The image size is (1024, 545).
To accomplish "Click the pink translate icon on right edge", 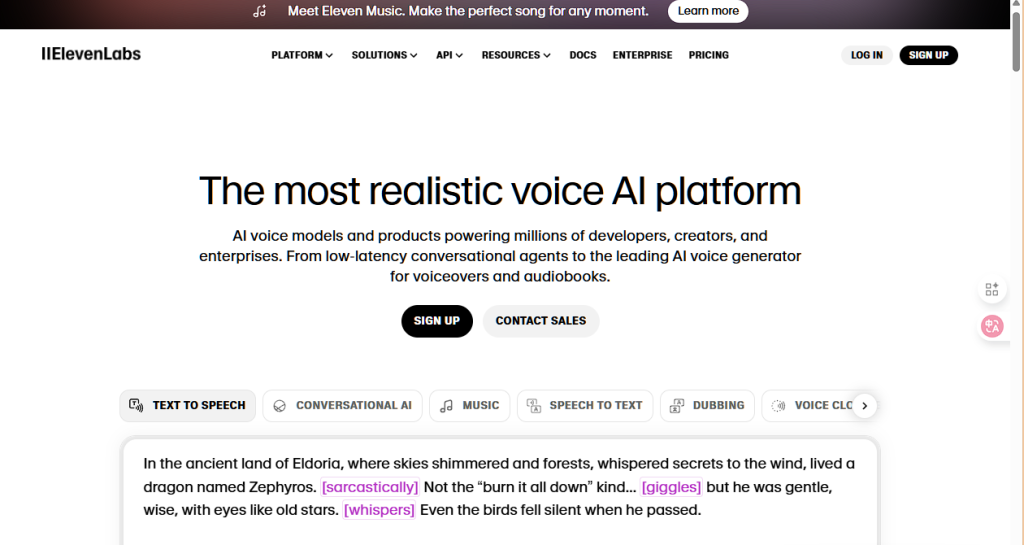I will pyautogui.click(x=992, y=326).
